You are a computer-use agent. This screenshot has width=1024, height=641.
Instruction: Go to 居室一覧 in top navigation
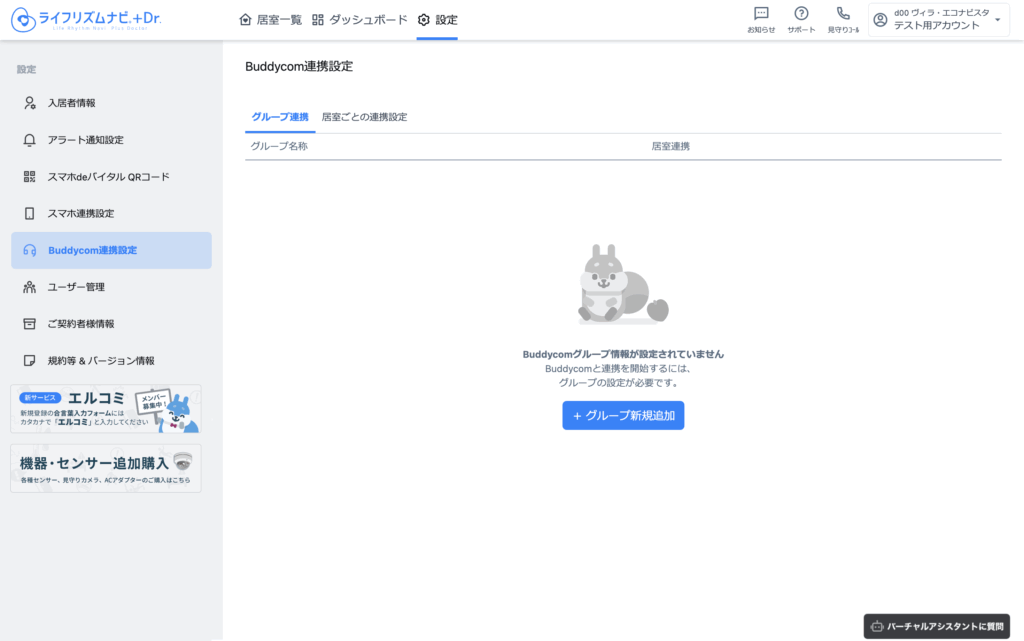tap(270, 20)
